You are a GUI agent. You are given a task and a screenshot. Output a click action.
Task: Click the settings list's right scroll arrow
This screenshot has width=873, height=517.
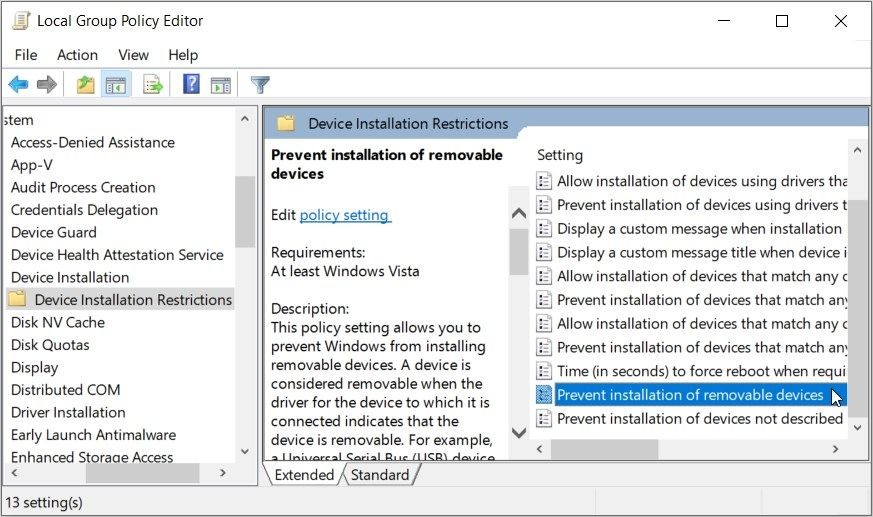pyautogui.click(x=835, y=449)
